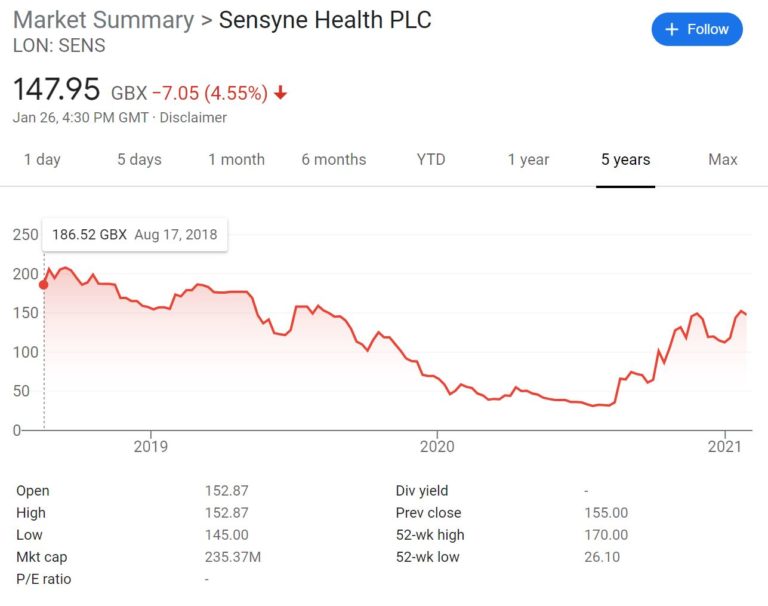This screenshot has height=606, width=768.
Task: Click the 186.52 GBX chart tooltip
Action: [x=135, y=235]
